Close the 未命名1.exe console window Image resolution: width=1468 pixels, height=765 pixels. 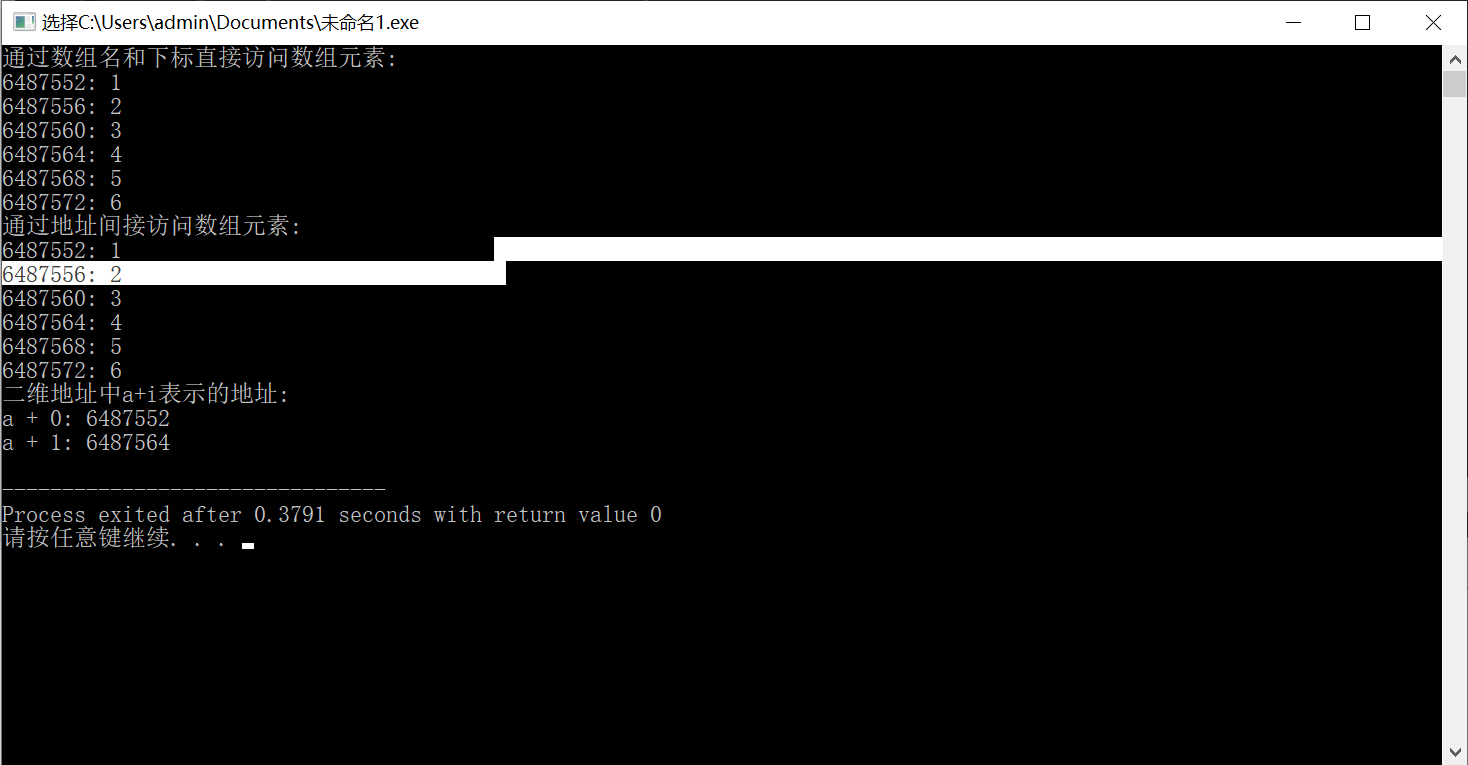tap(1432, 22)
